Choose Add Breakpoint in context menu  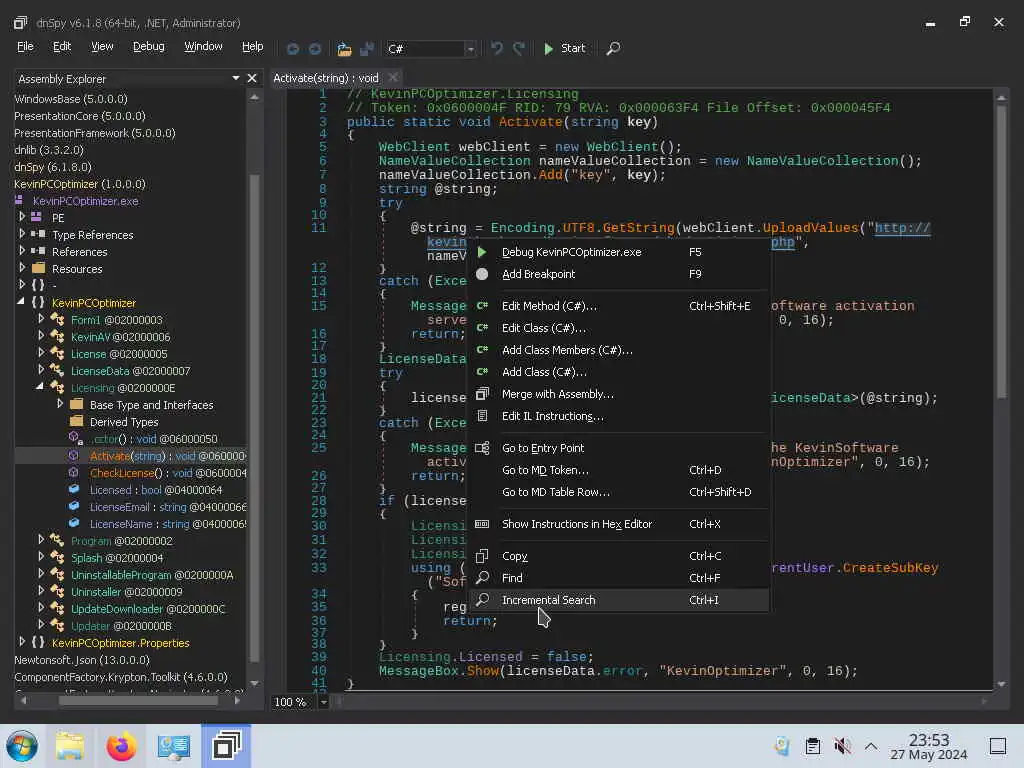(x=618, y=274)
